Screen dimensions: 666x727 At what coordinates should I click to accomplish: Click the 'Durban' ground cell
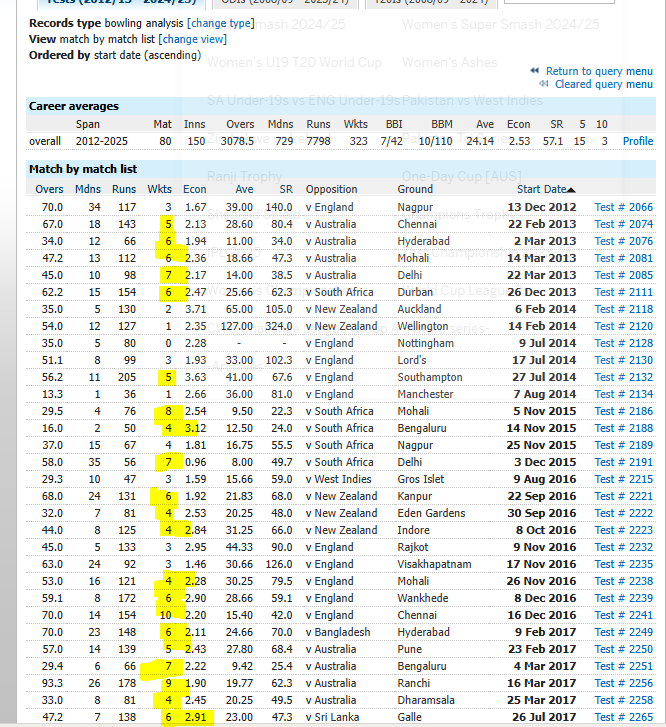coord(415,292)
